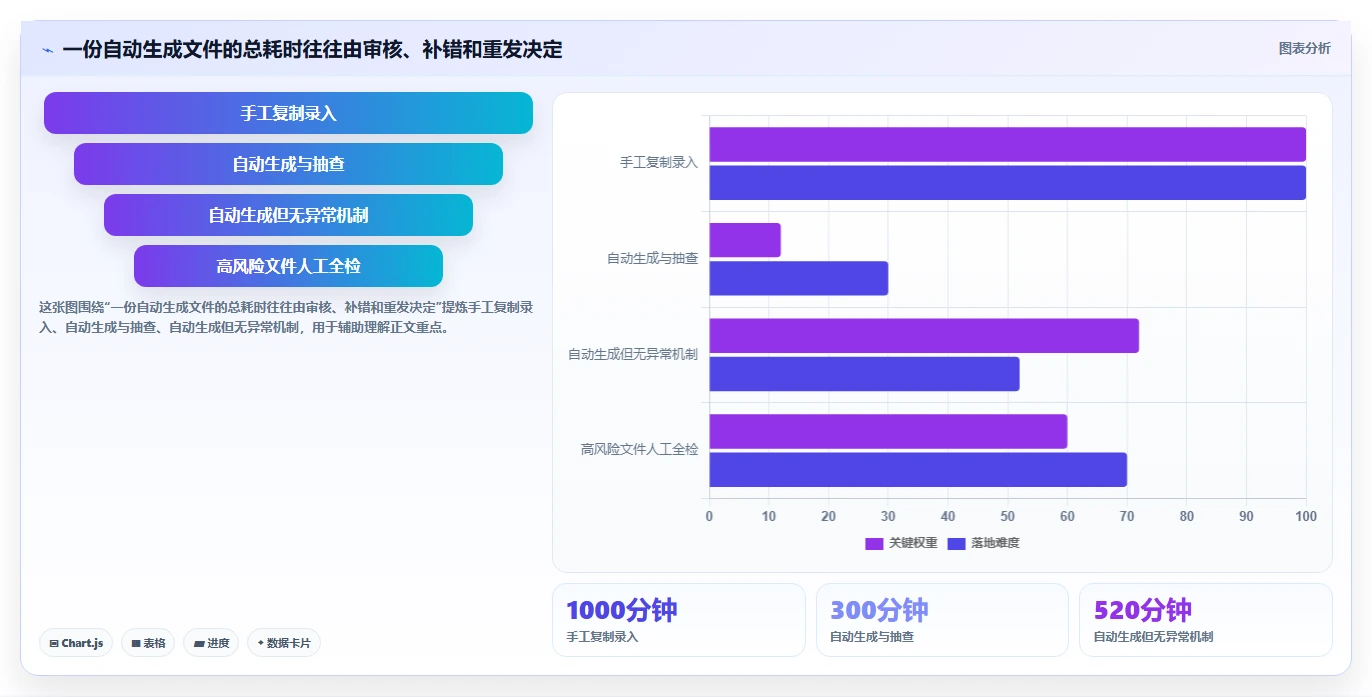This screenshot has height=697, width=1372.
Task: Select the 手工复制录入 funnel stage
Action: (x=288, y=113)
